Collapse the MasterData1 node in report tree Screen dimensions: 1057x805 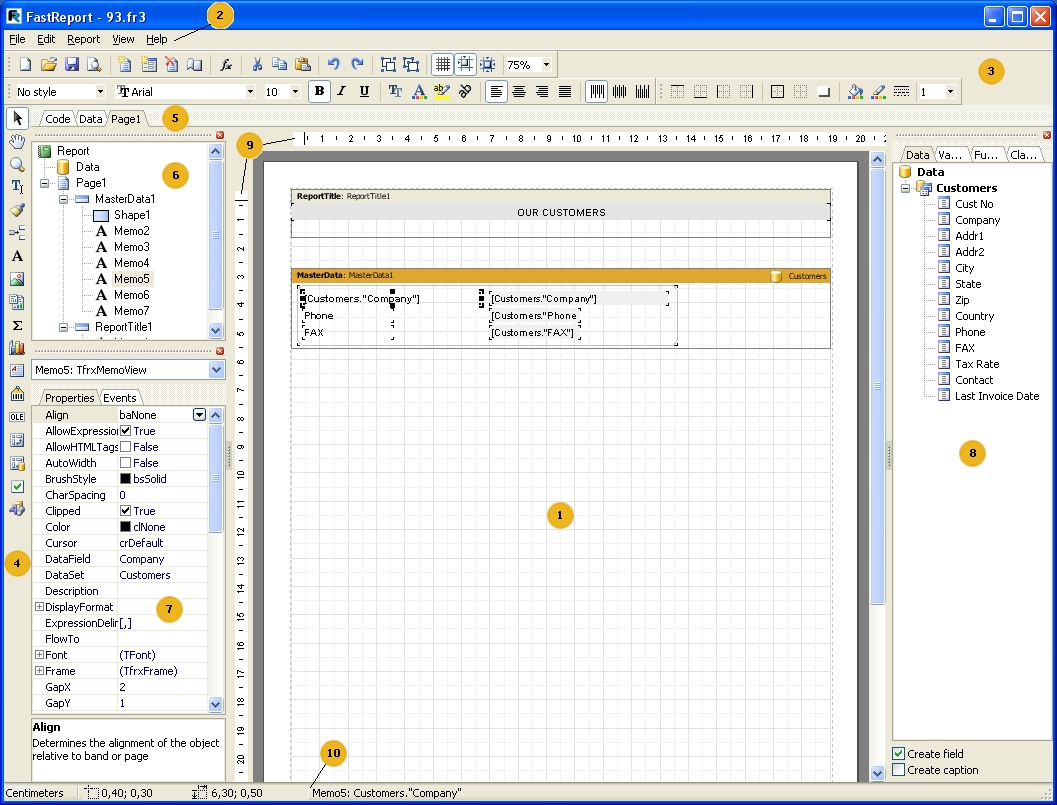(63, 199)
